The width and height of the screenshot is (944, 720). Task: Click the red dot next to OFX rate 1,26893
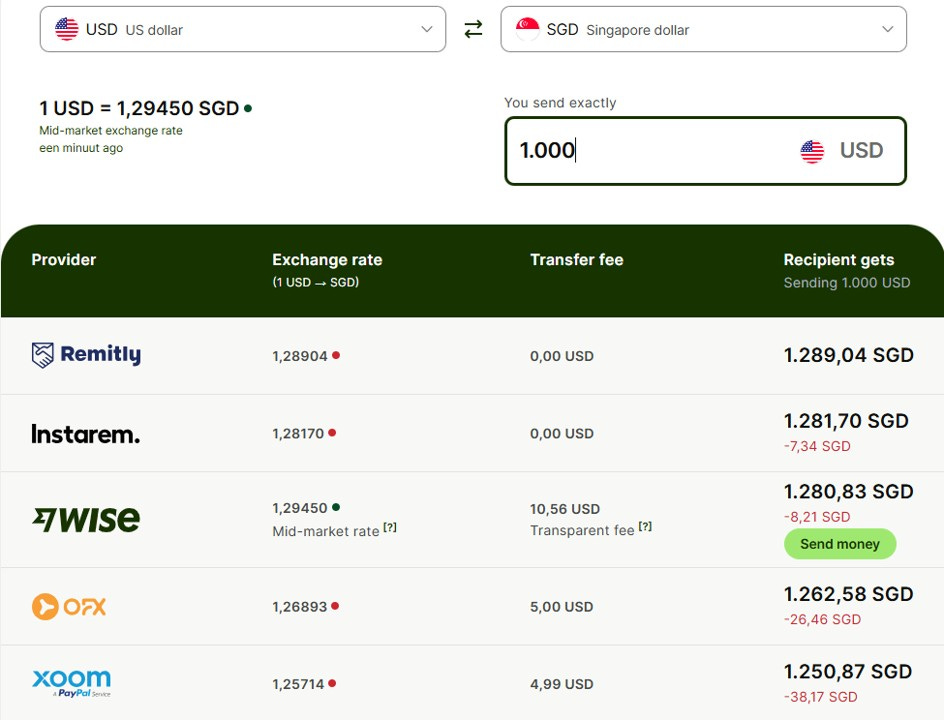[x=335, y=606]
